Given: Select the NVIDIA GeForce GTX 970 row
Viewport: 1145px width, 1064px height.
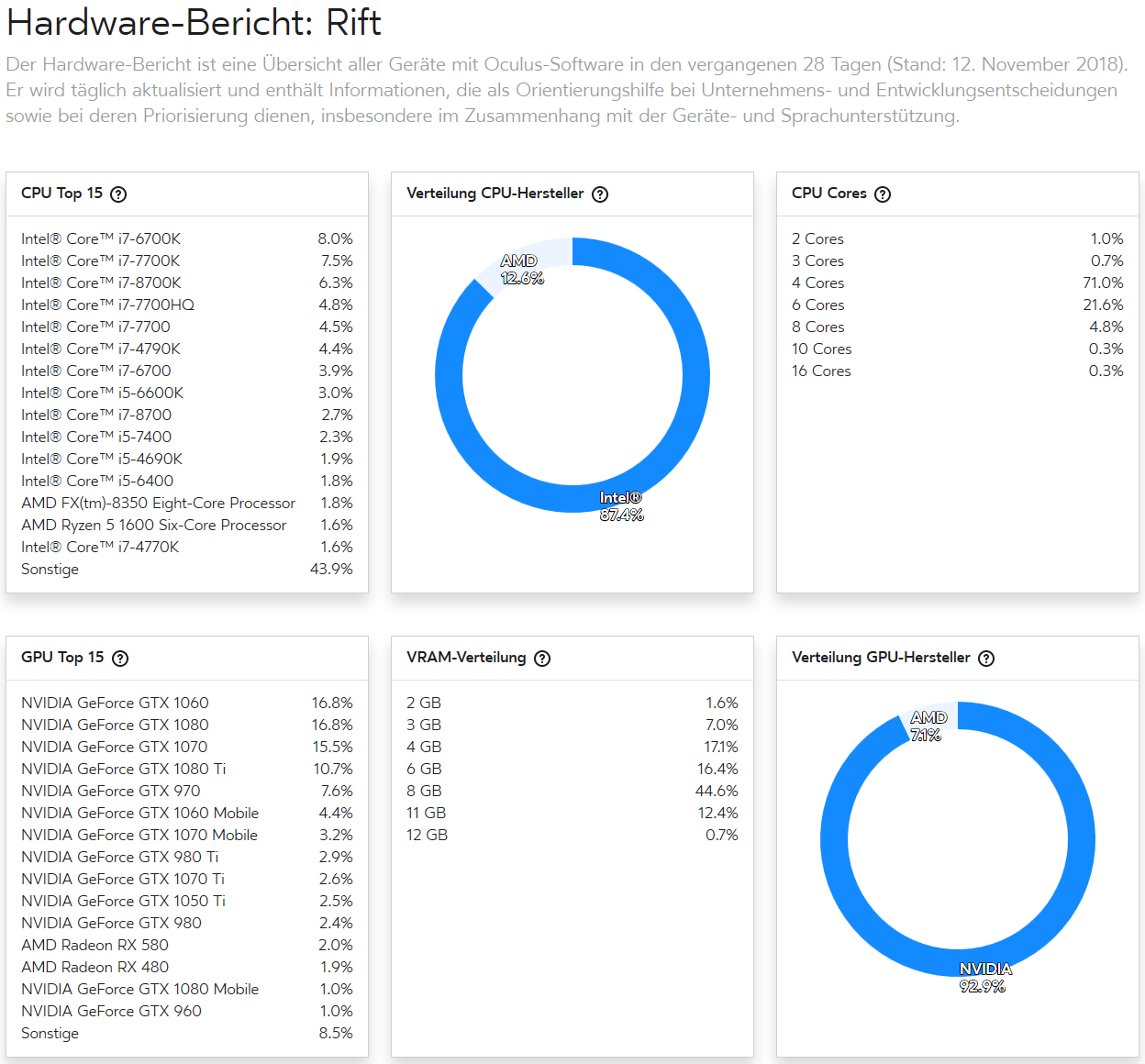Looking at the screenshot, I should pyautogui.click(x=187, y=791).
